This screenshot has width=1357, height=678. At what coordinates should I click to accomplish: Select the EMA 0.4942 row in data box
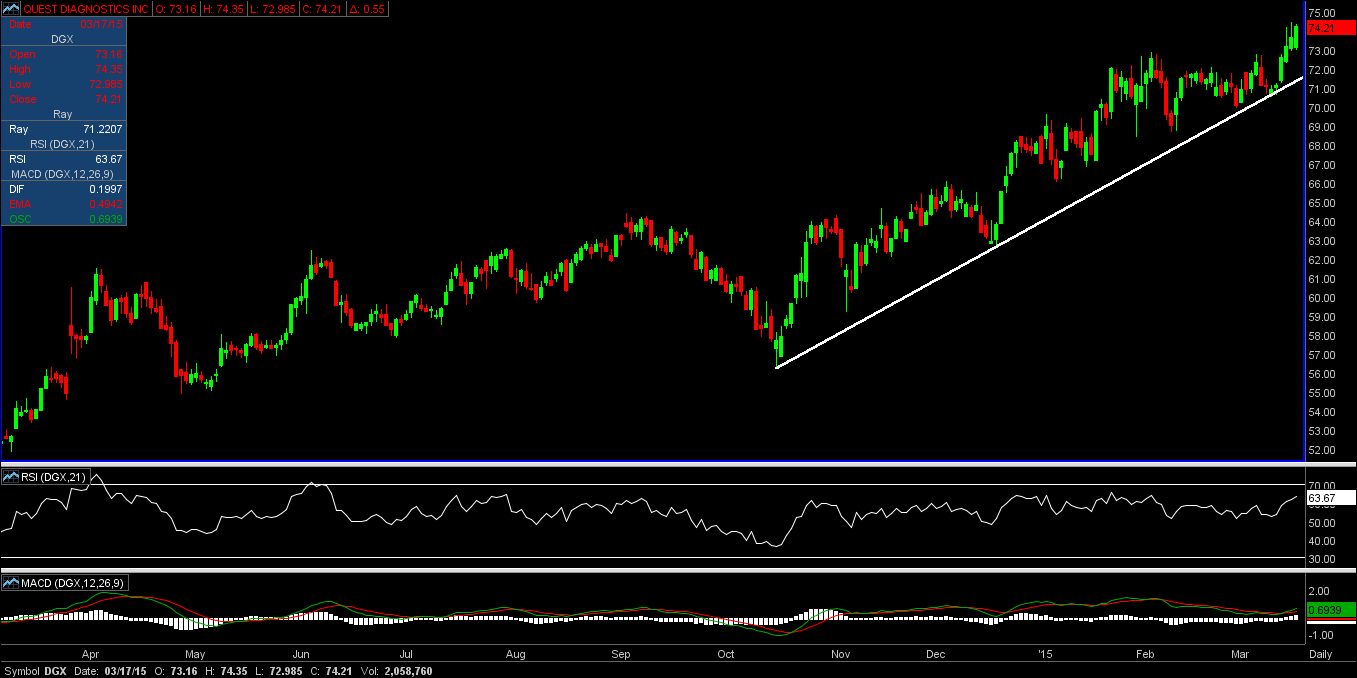point(64,204)
